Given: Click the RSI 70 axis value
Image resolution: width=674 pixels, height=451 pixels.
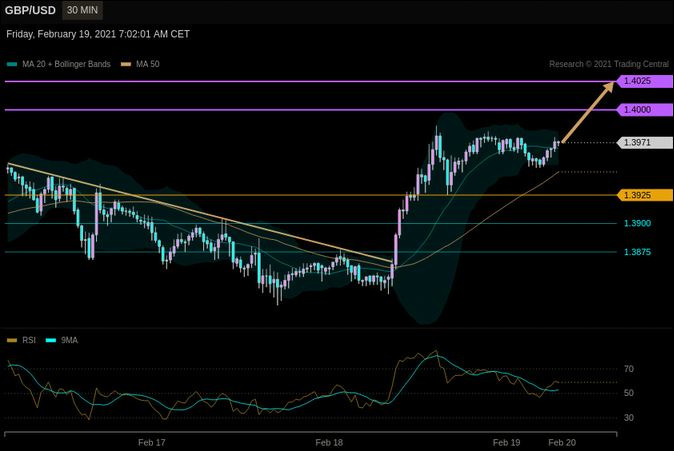Looking at the screenshot, I should coord(629,369).
